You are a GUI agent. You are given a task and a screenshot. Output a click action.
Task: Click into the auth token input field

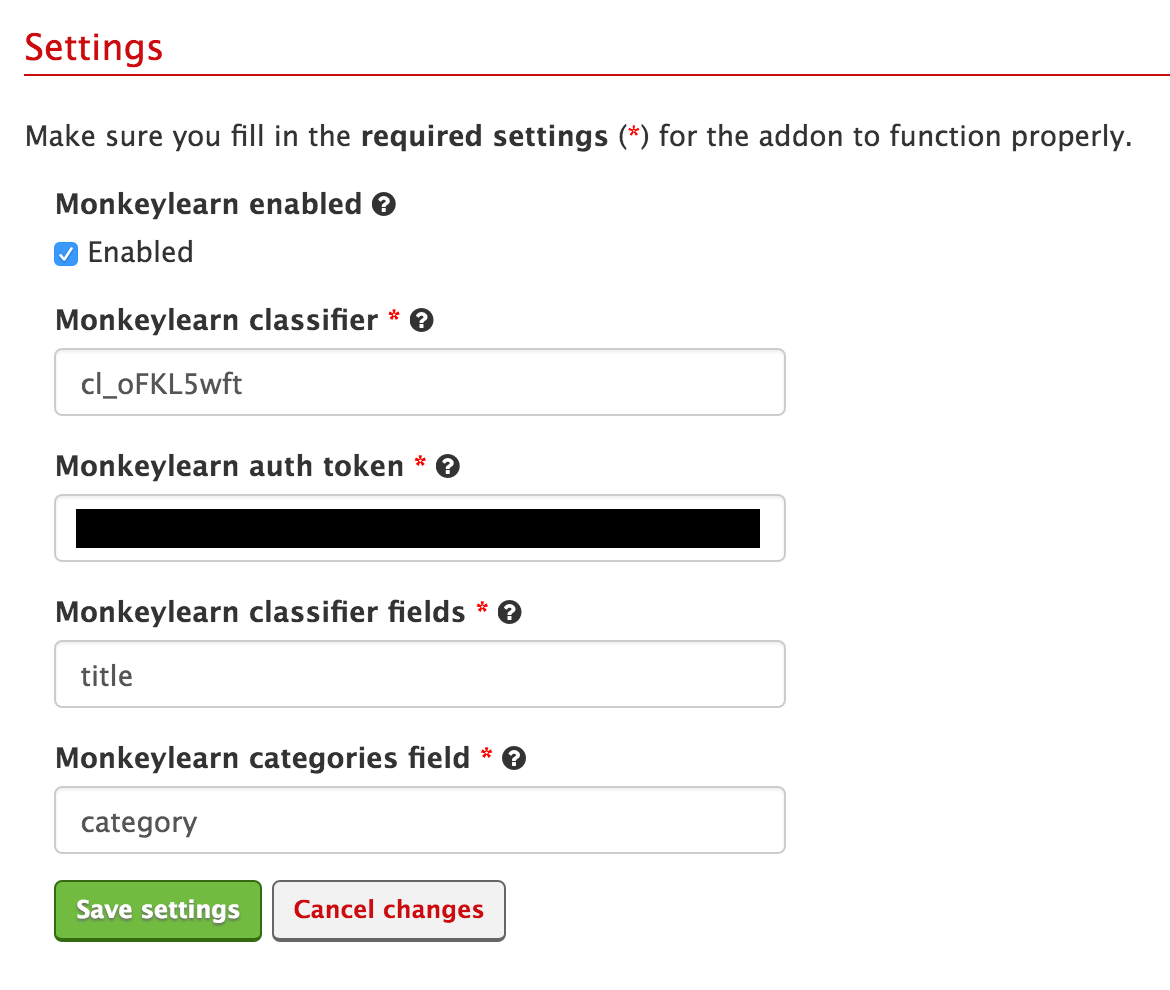pos(419,528)
